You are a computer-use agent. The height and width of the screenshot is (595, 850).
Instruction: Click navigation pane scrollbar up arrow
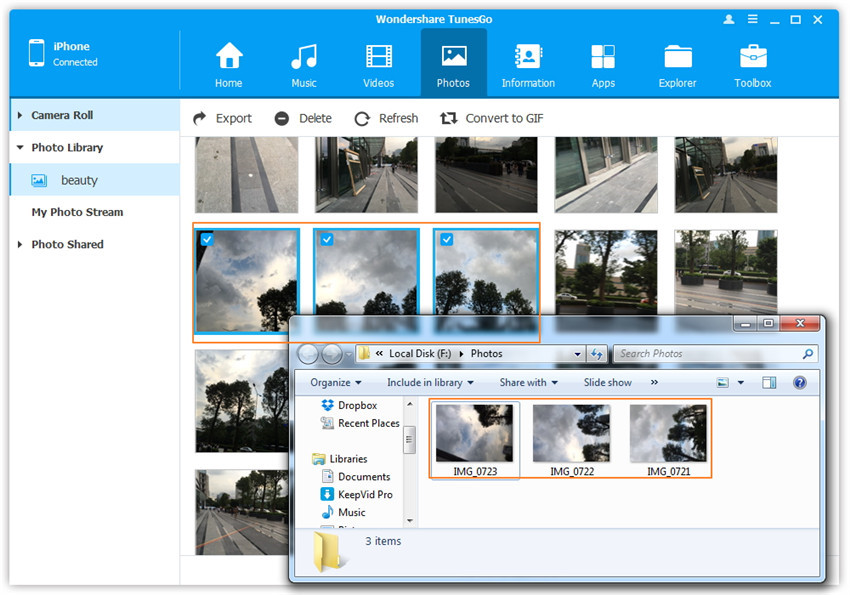click(x=410, y=404)
